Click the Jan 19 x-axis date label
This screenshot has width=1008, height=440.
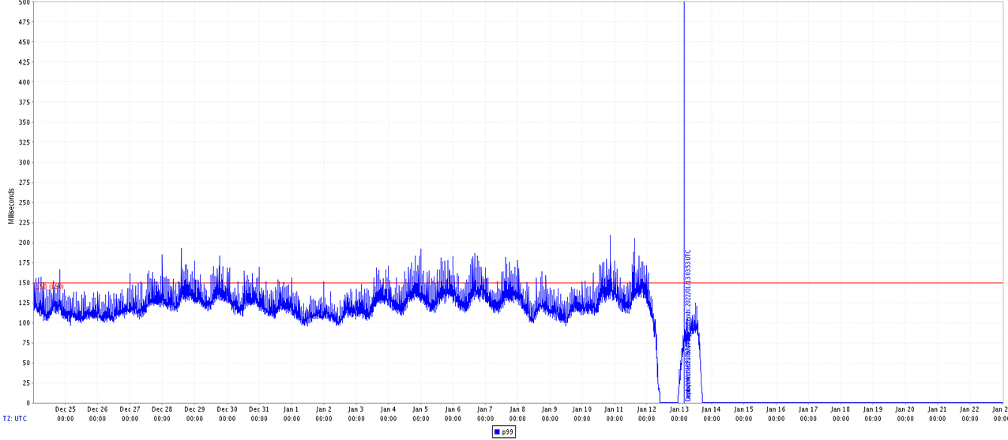tap(873, 409)
